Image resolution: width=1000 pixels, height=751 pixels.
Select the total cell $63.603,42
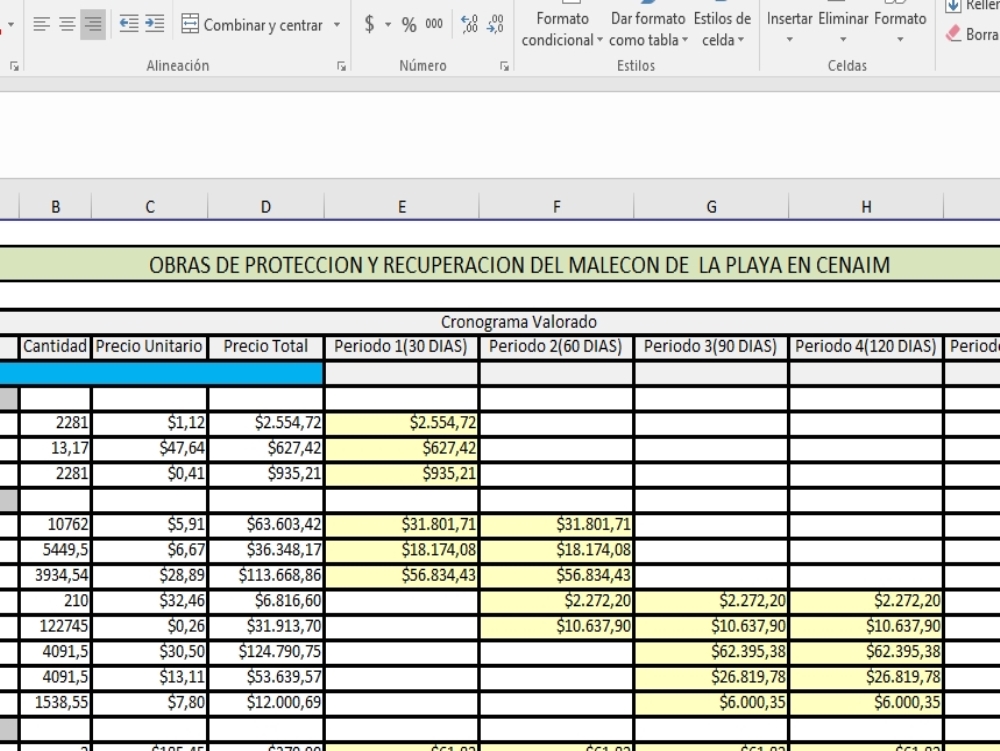click(x=266, y=525)
